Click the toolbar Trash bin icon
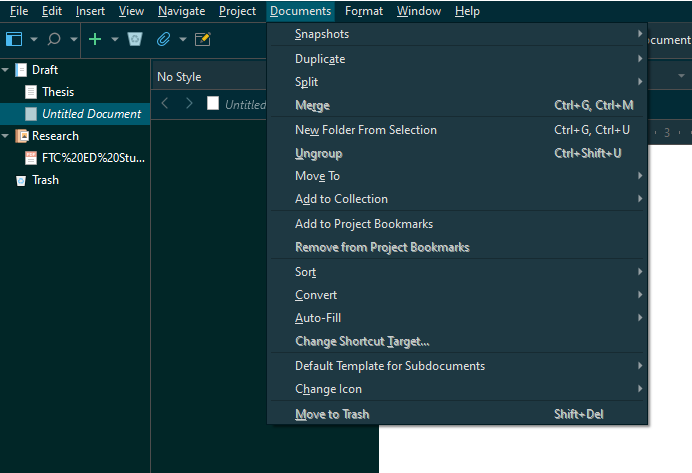This screenshot has width=692, height=473. pos(135,39)
